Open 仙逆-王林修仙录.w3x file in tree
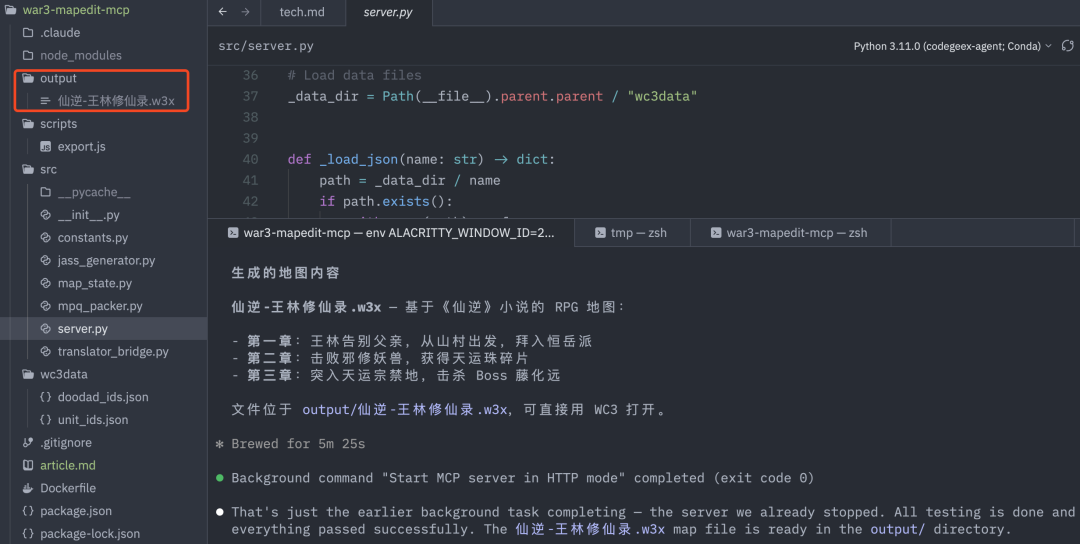Image resolution: width=1080 pixels, height=544 pixels. (x=116, y=101)
